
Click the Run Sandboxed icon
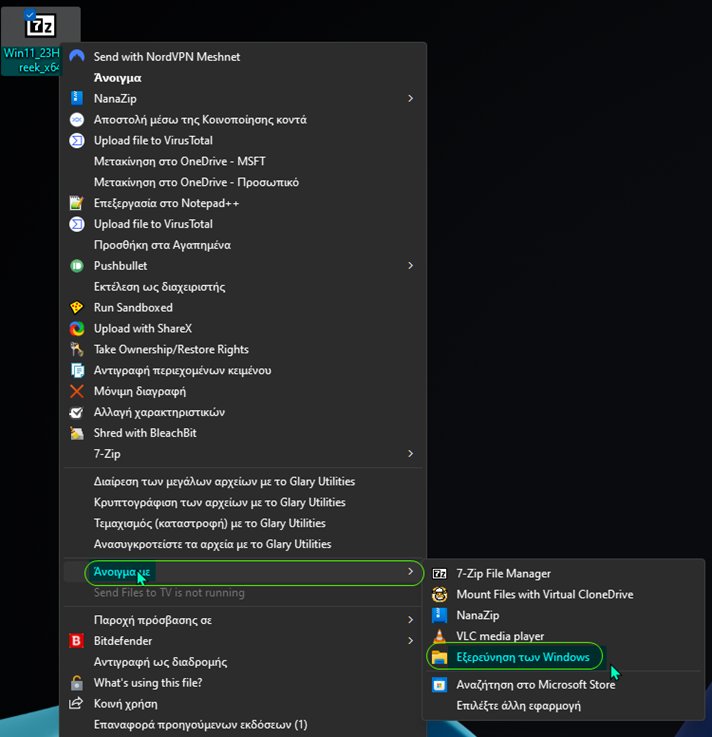click(x=77, y=307)
